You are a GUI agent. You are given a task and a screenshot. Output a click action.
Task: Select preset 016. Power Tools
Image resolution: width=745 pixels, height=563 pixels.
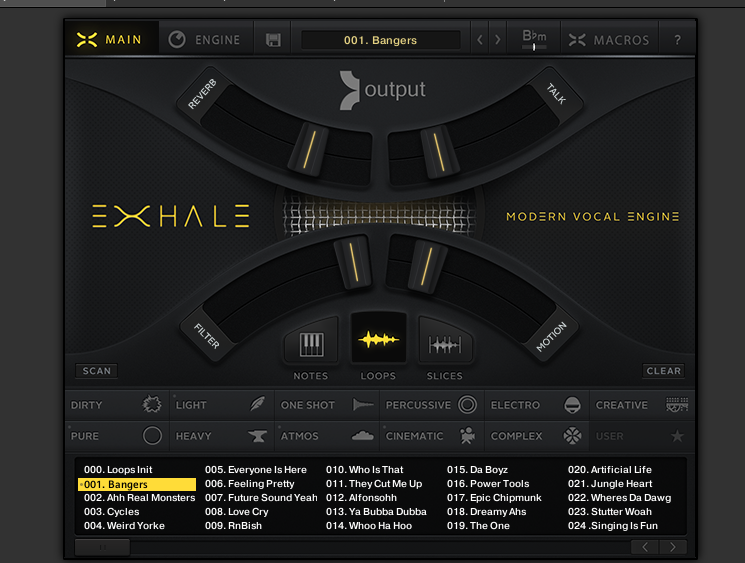coord(488,484)
